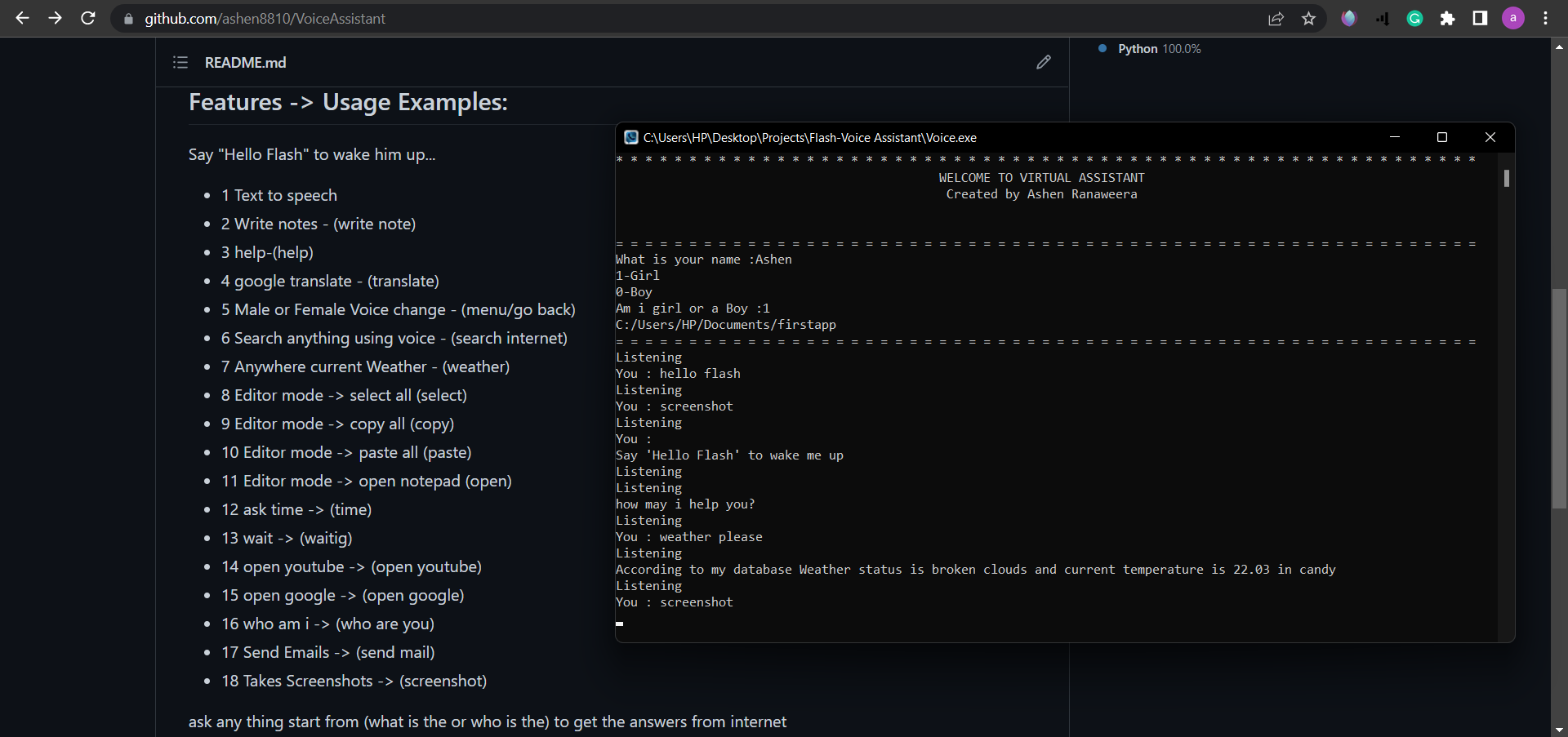This screenshot has height=737, width=1568.
Task: Click 'What is your name :Ashen' line
Action: click(704, 260)
